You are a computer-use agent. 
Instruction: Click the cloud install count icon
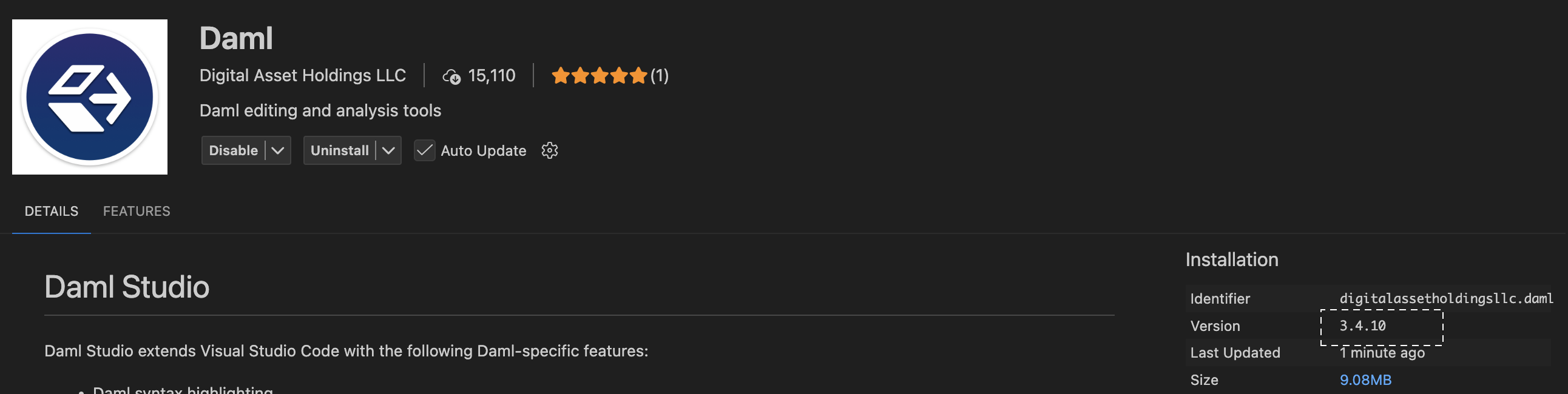coord(451,76)
